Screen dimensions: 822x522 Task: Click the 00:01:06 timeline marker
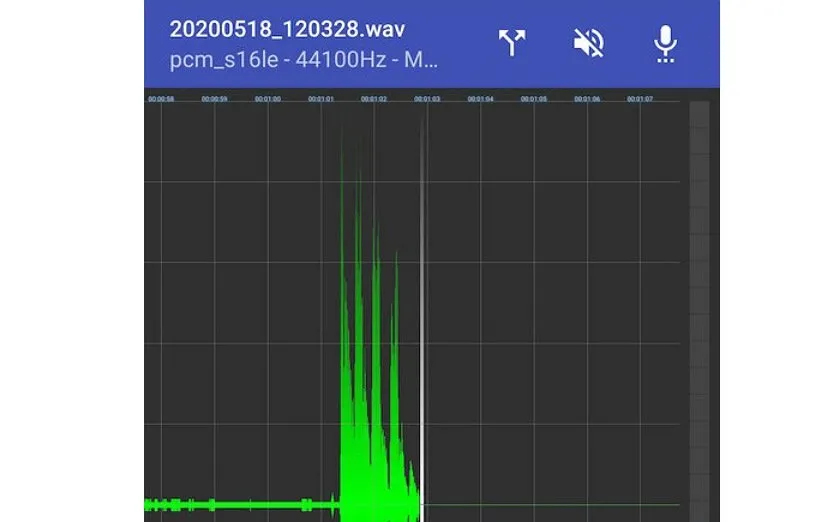click(x=587, y=99)
